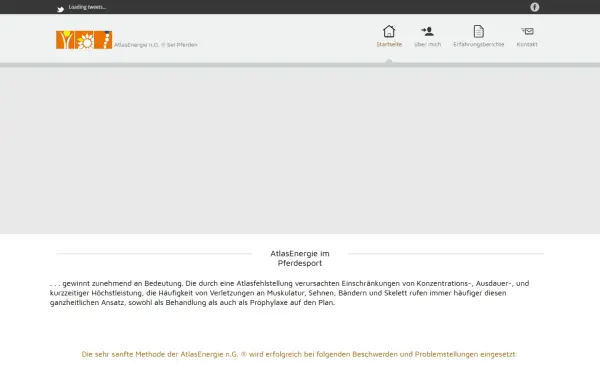This screenshot has height=375, width=600.
Task: Go to Startseite menu label
Action: pyautogui.click(x=389, y=44)
